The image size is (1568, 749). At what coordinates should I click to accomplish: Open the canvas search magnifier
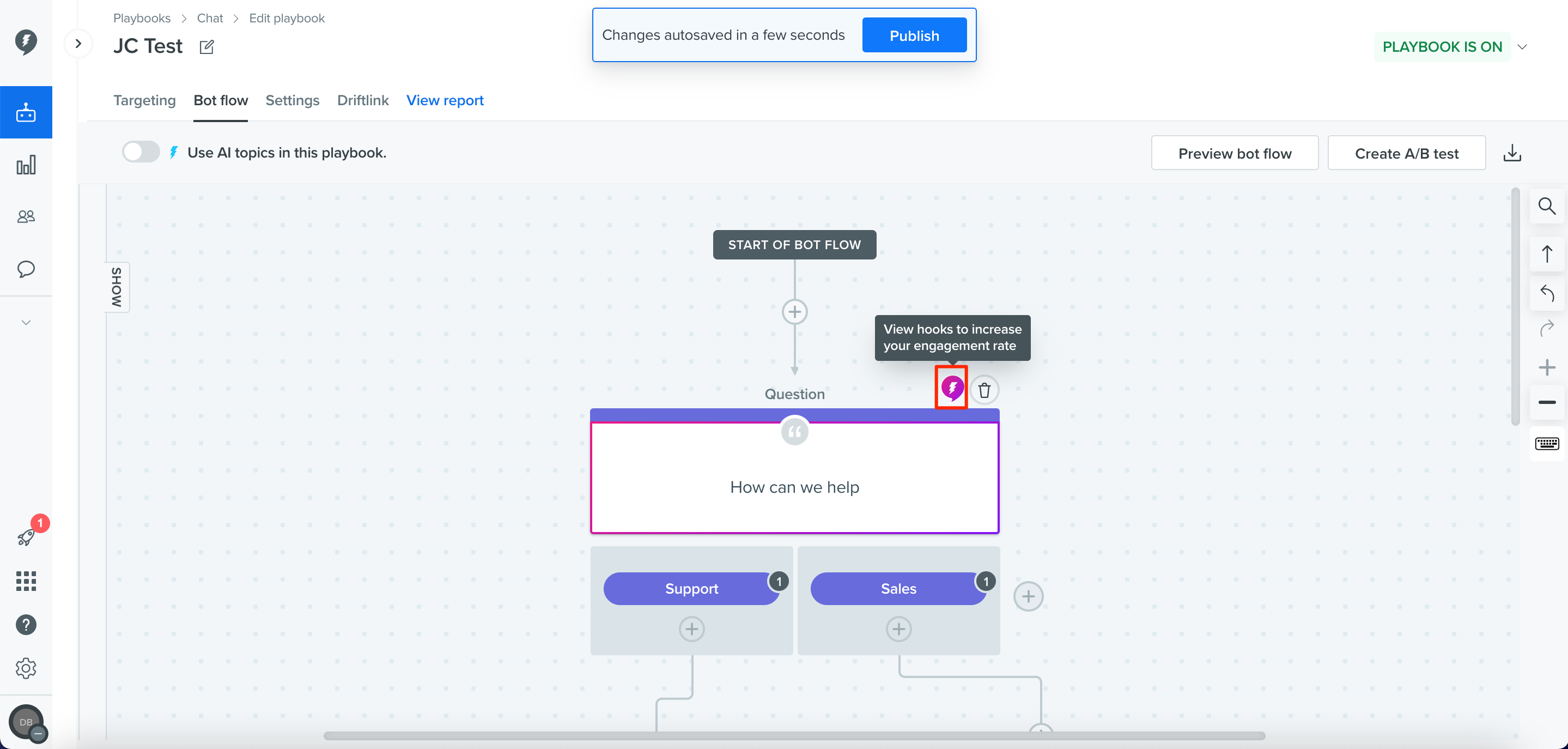tap(1547, 207)
